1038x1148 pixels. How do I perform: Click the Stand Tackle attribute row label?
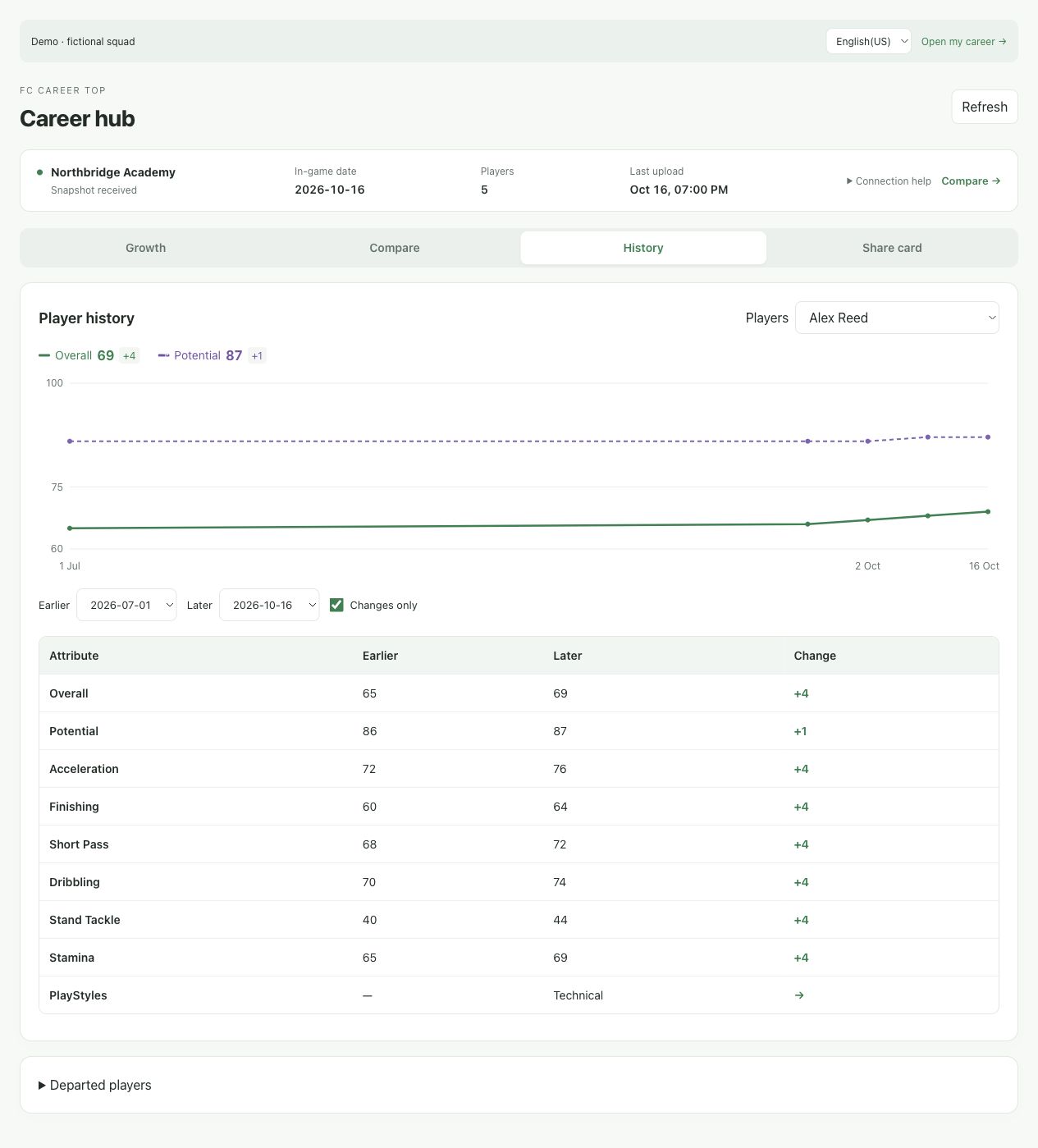click(85, 920)
